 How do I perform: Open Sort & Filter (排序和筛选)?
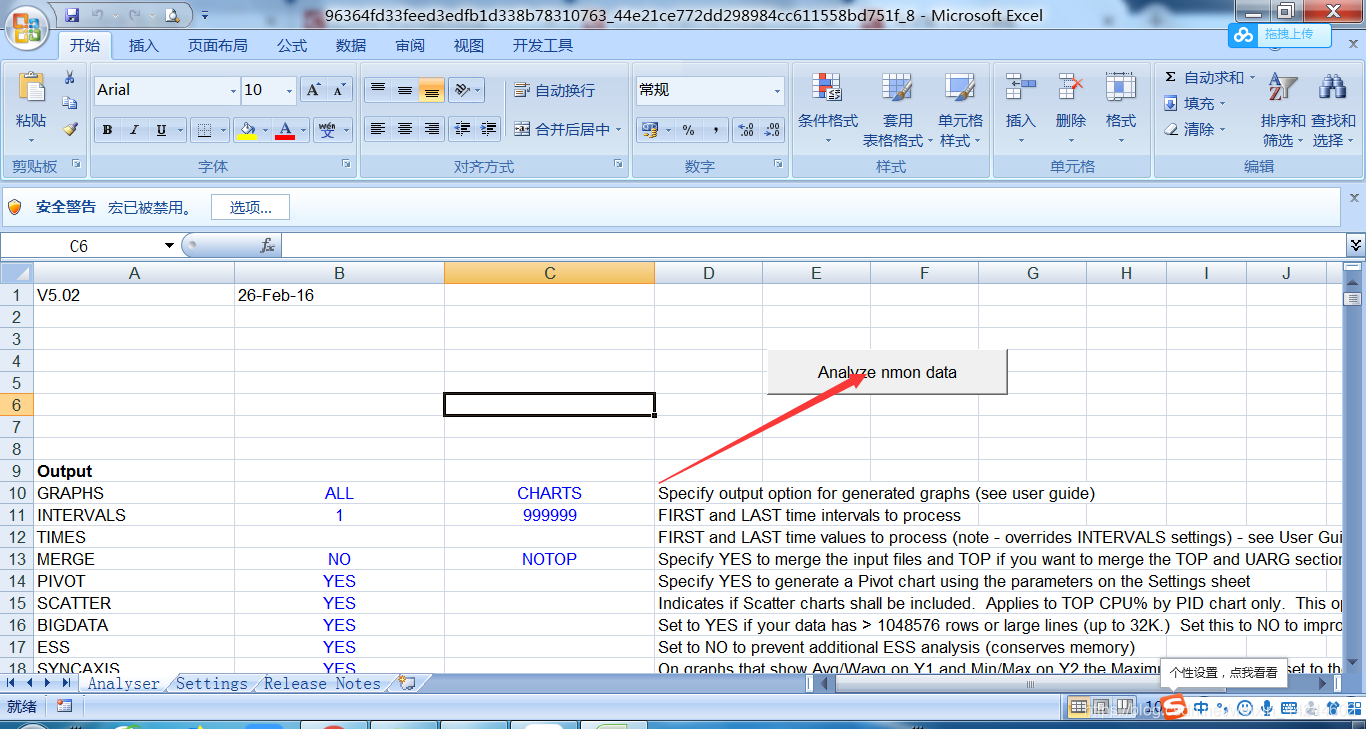coord(1283,110)
